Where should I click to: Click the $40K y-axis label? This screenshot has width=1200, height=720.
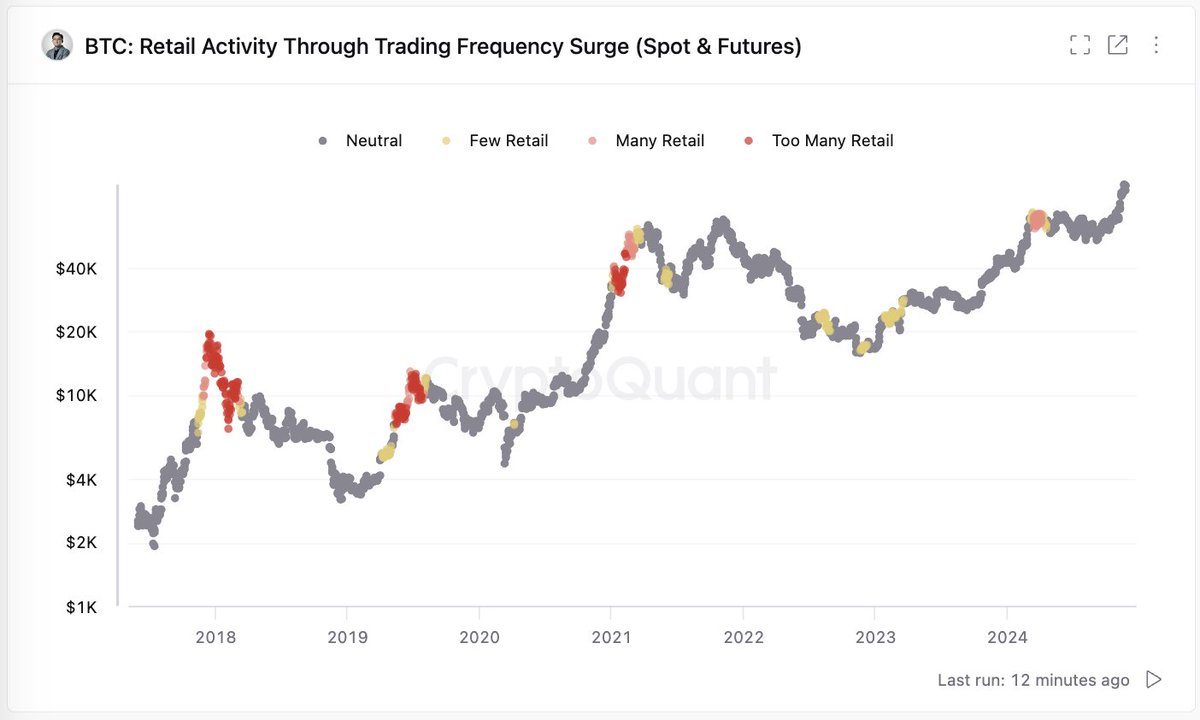[x=76, y=269]
